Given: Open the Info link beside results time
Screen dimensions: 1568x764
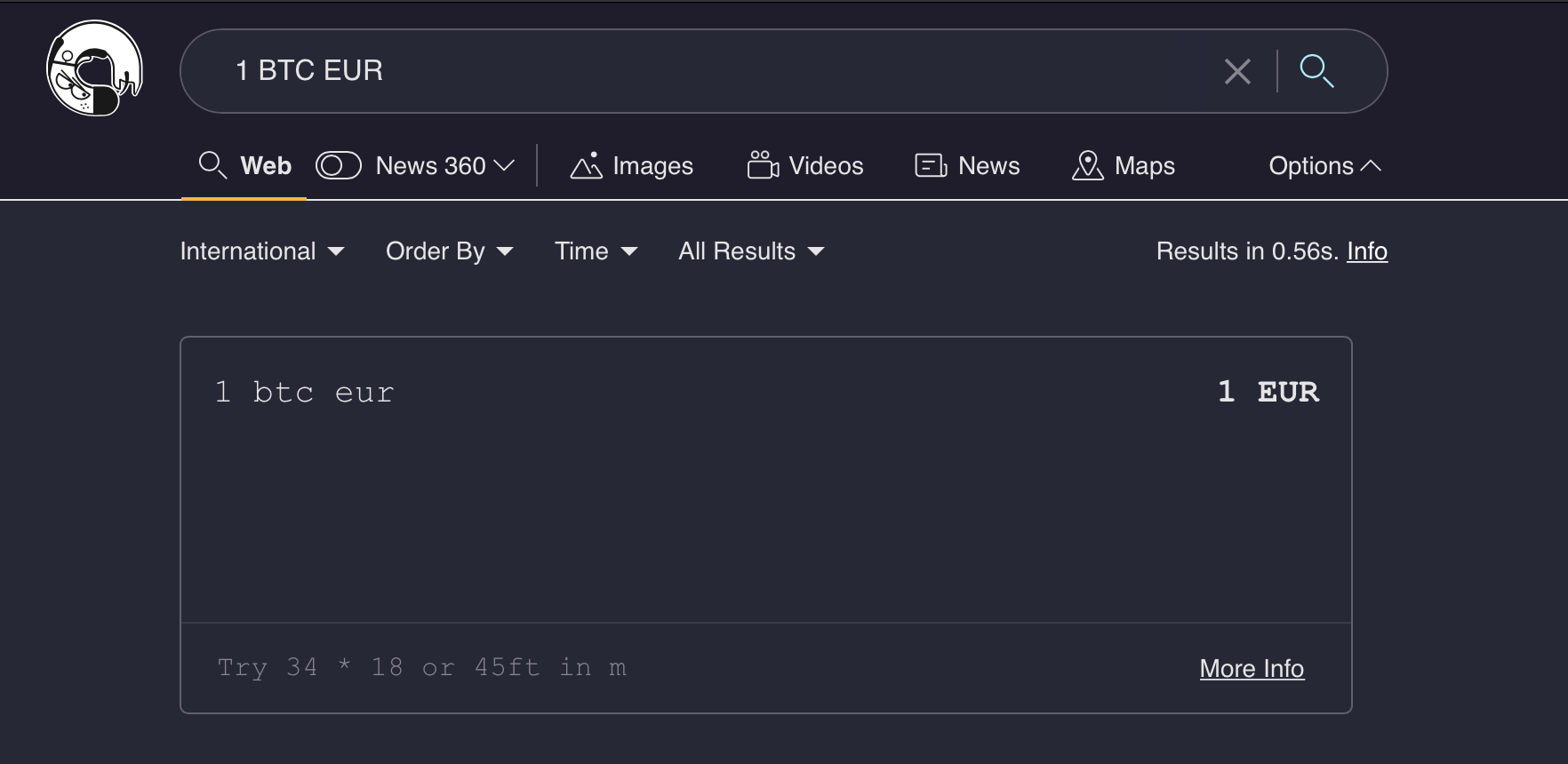Looking at the screenshot, I should click(1366, 251).
